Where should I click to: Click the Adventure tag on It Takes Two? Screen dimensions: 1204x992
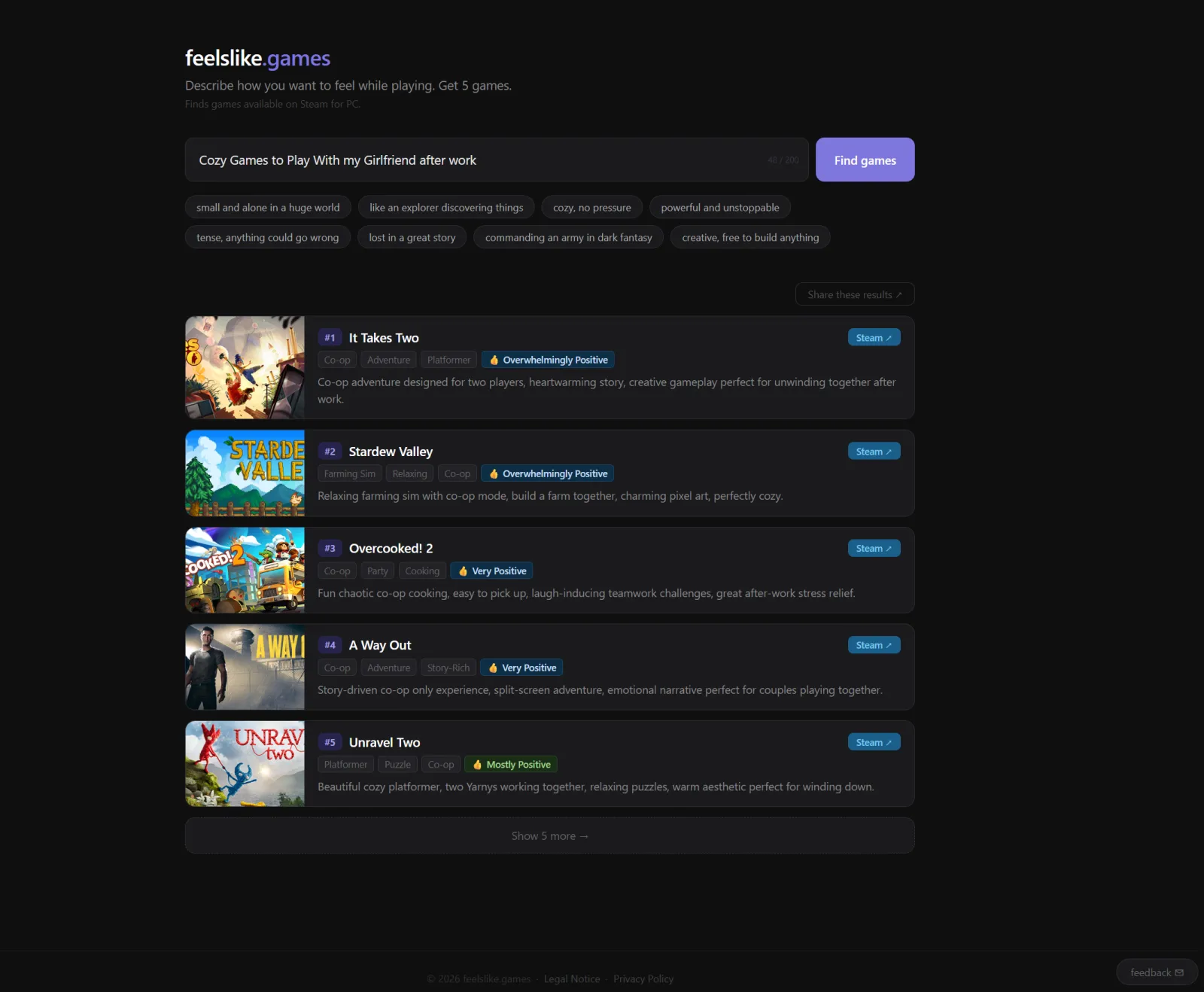pos(388,360)
